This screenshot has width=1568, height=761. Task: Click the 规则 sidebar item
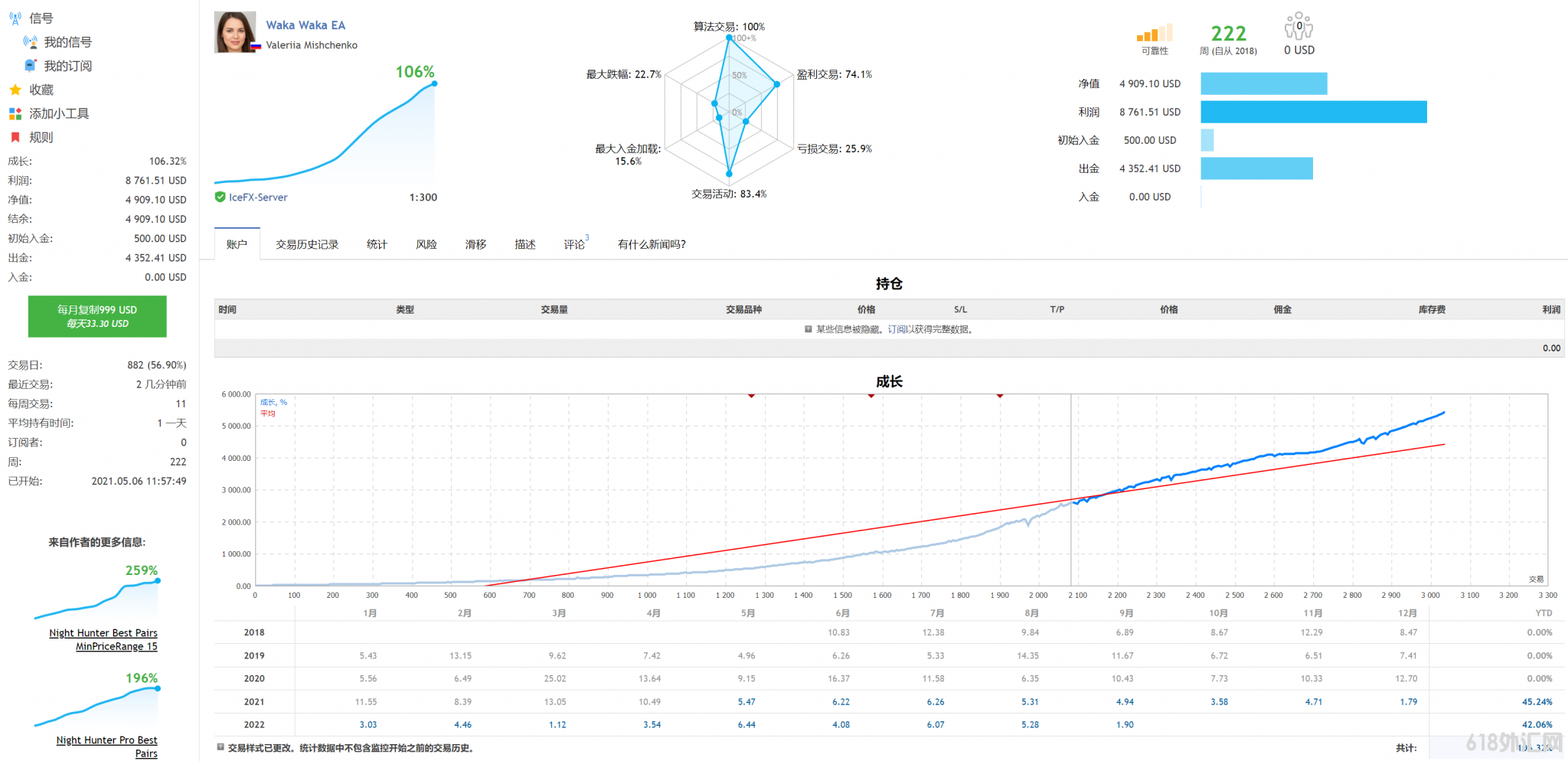coord(41,137)
